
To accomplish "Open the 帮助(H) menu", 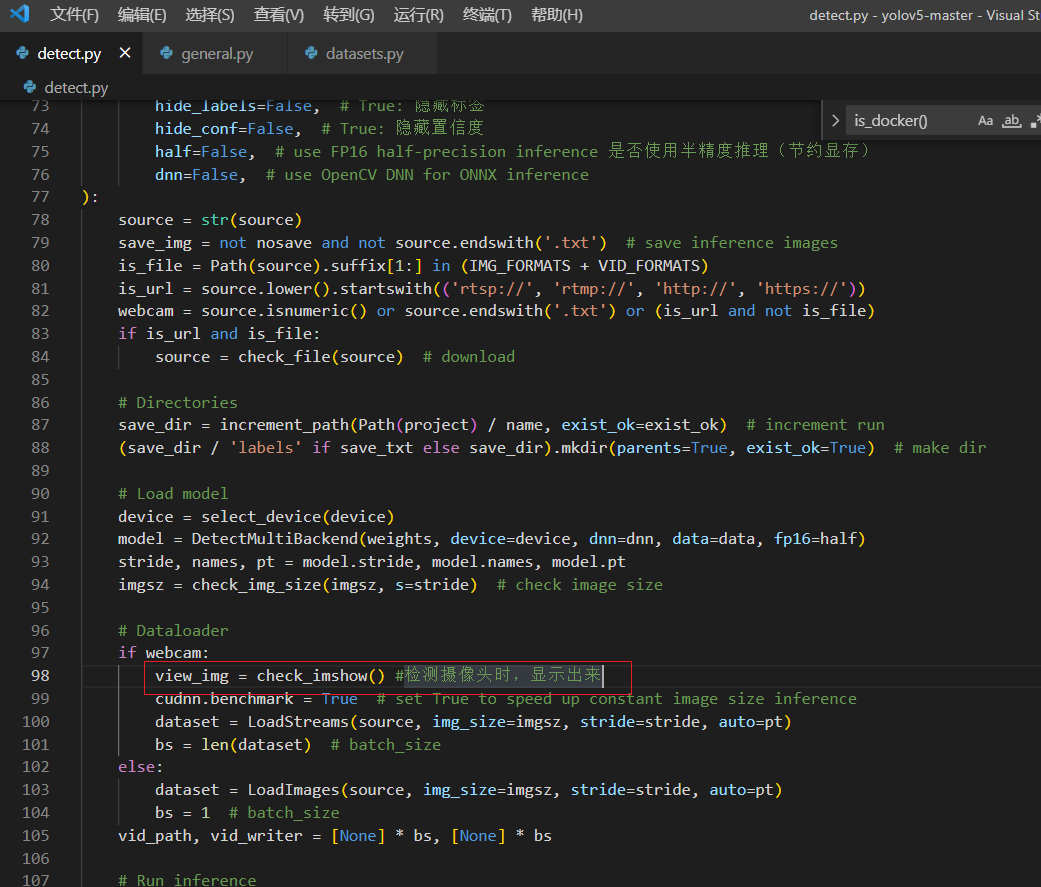I will click(557, 15).
